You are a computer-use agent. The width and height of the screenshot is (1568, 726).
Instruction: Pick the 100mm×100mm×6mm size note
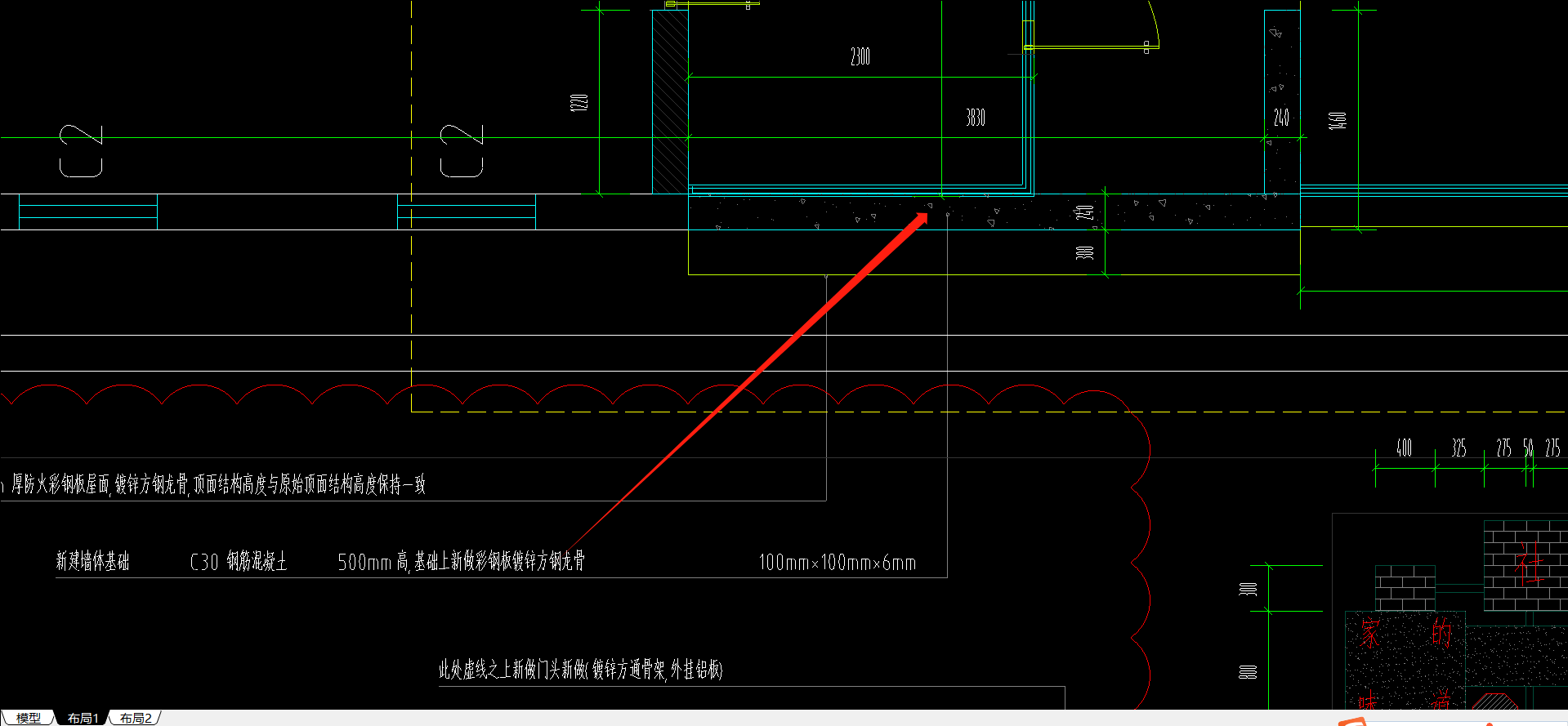[838, 562]
